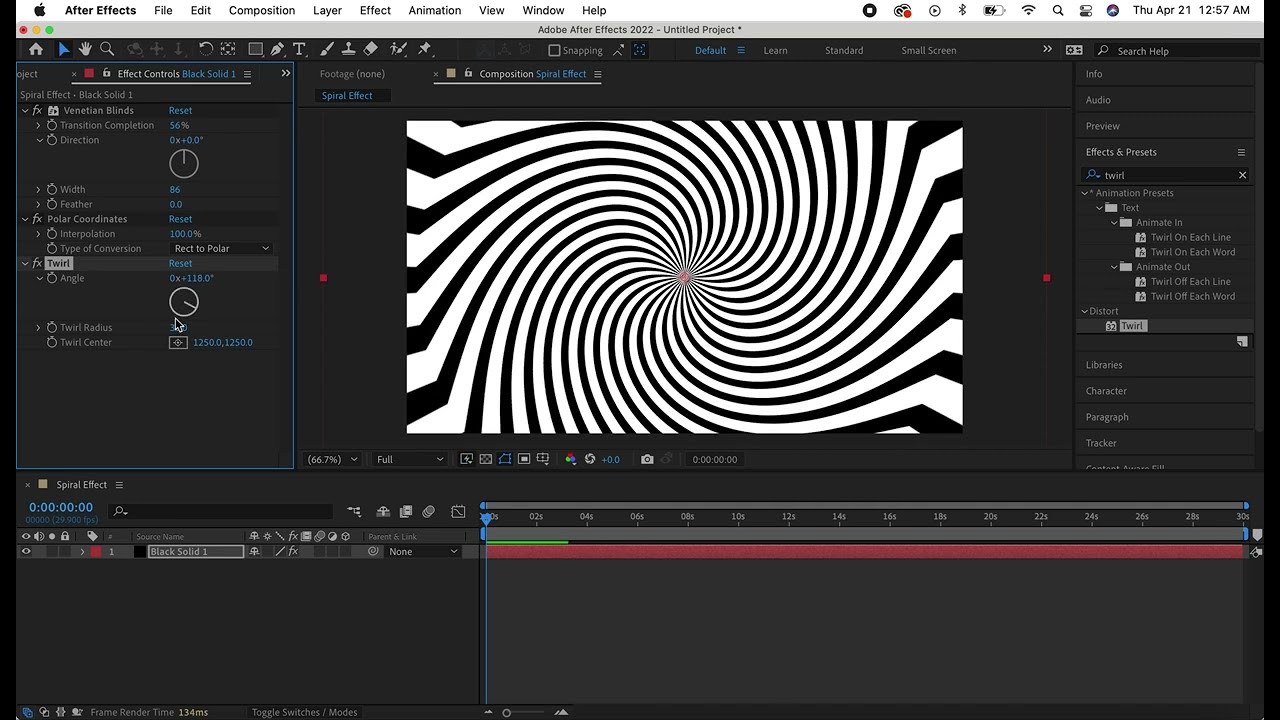Toggle the Twirl Angle stopwatch
The height and width of the screenshot is (720, 1280).
tap(52, 278)
